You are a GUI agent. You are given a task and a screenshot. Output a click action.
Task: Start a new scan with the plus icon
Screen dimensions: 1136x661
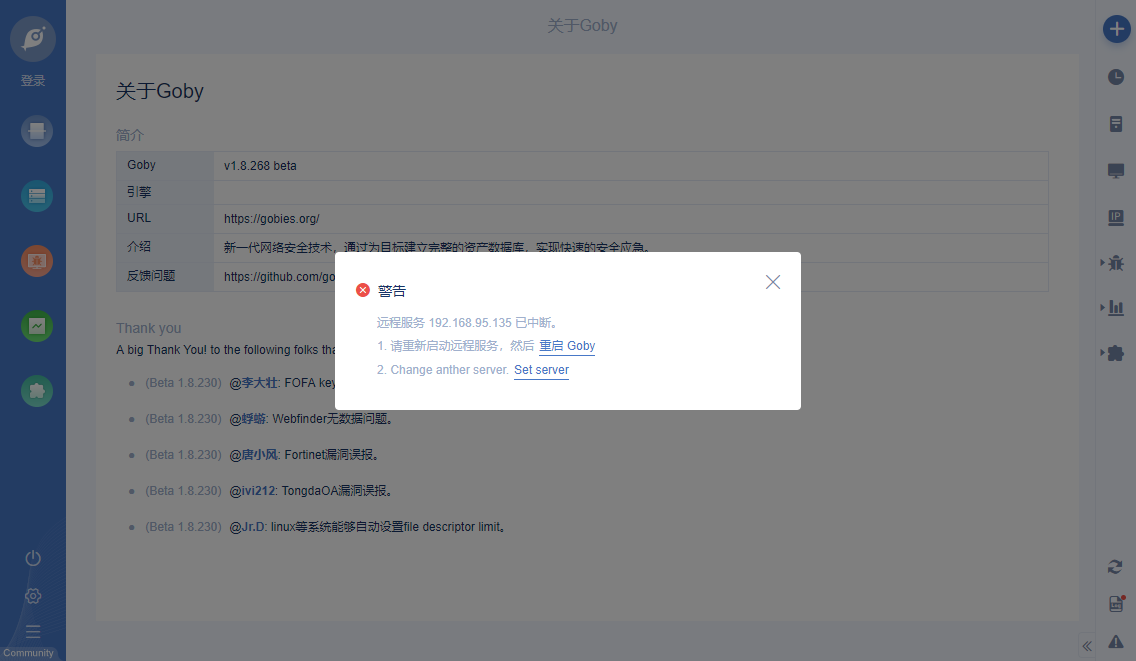(x=1115, y=29)
